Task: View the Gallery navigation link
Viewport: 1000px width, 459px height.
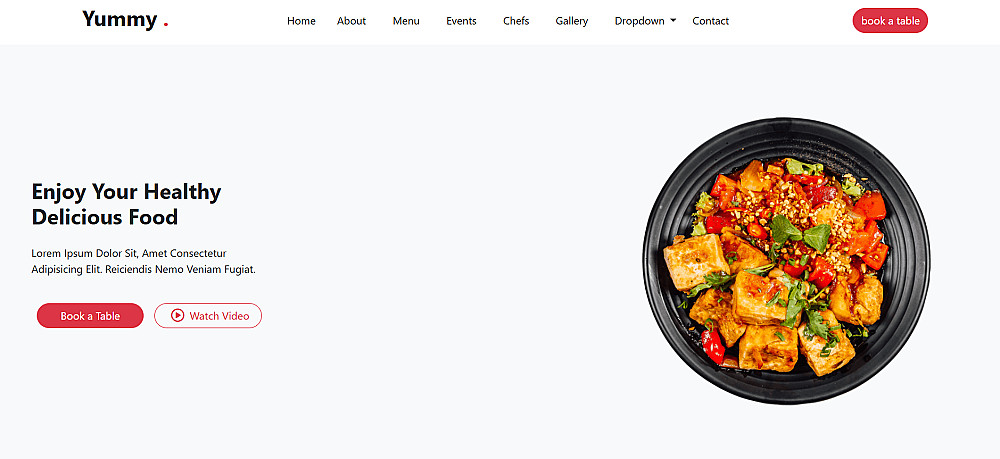Action: [x=571, y=21]
